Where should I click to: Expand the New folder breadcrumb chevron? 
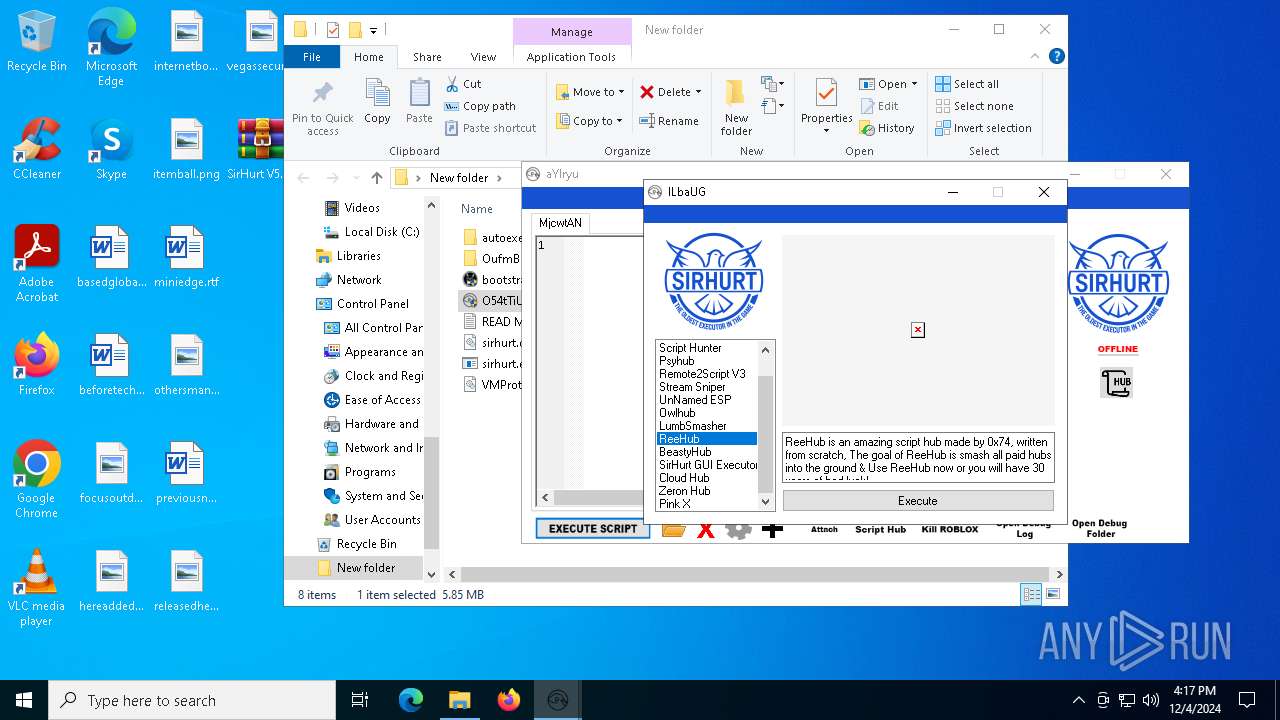coord(499,178)
